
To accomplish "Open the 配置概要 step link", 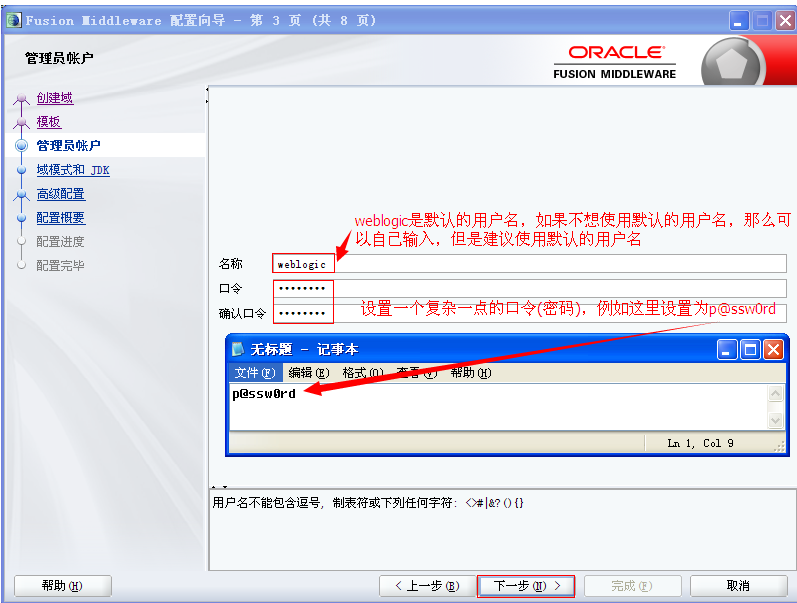I will [x=61, y=218].
